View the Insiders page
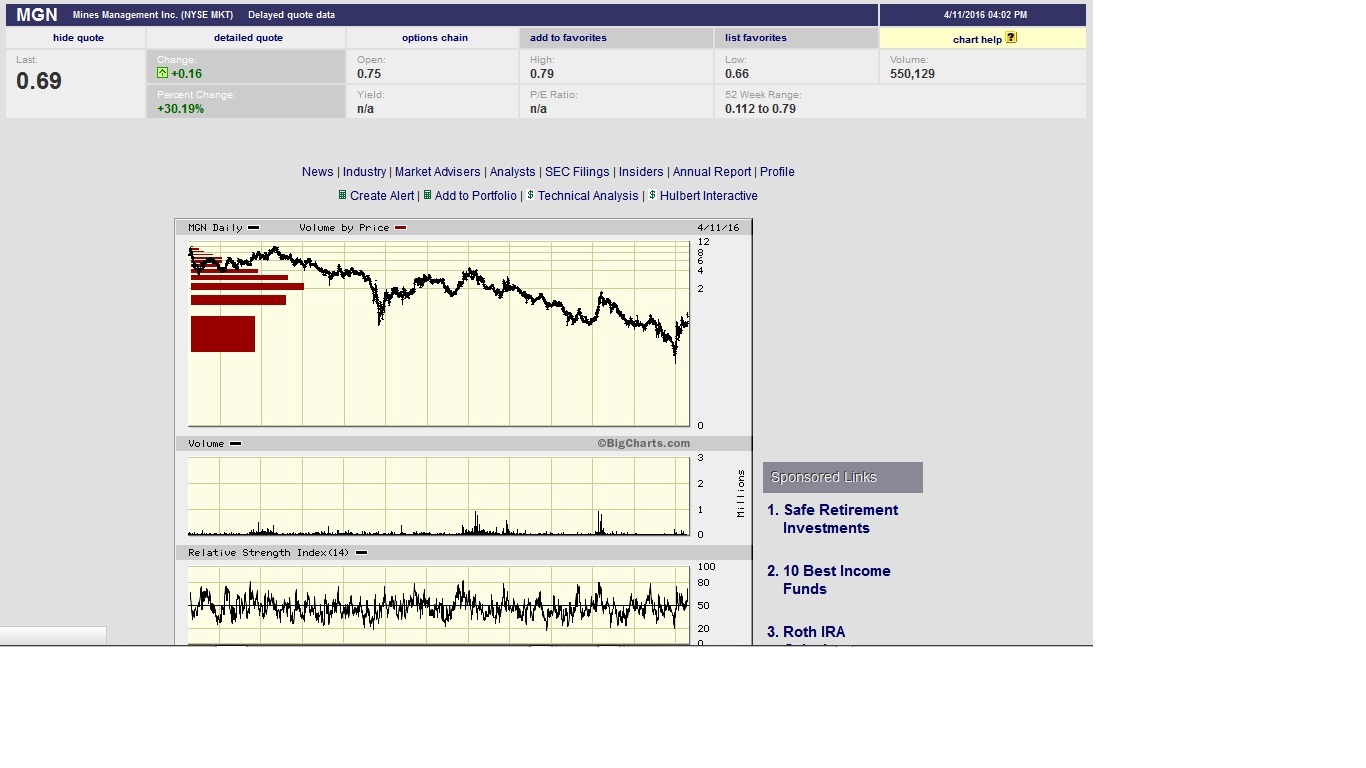Viewport: 1366px width, 768px height. (641, 172)
